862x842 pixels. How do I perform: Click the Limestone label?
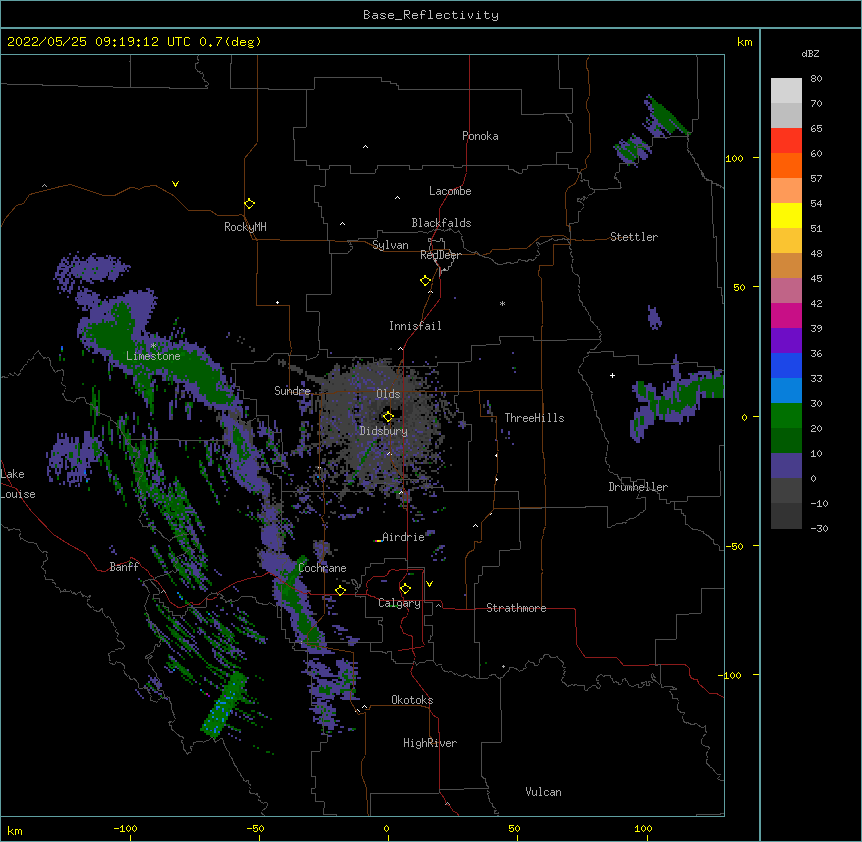pos(153,356)
